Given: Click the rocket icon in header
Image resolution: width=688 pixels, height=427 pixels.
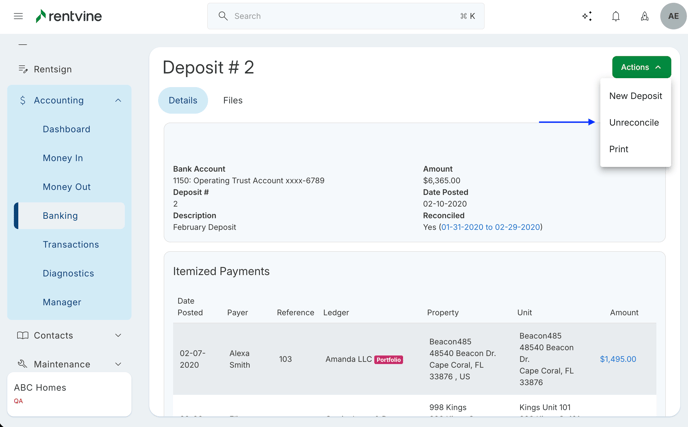Looking at the screenshot, I should (644, 16).
